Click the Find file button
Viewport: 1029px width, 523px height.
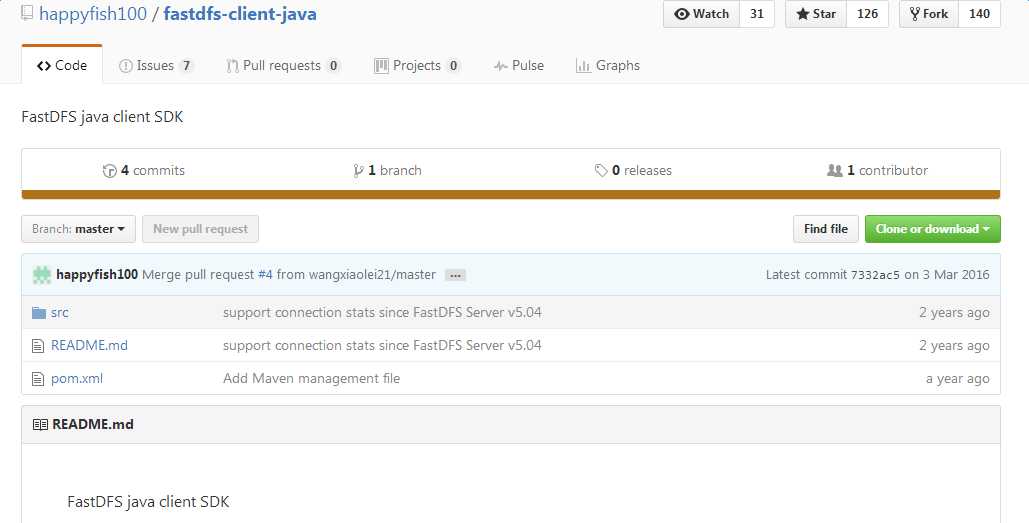(x=826, y=229)
